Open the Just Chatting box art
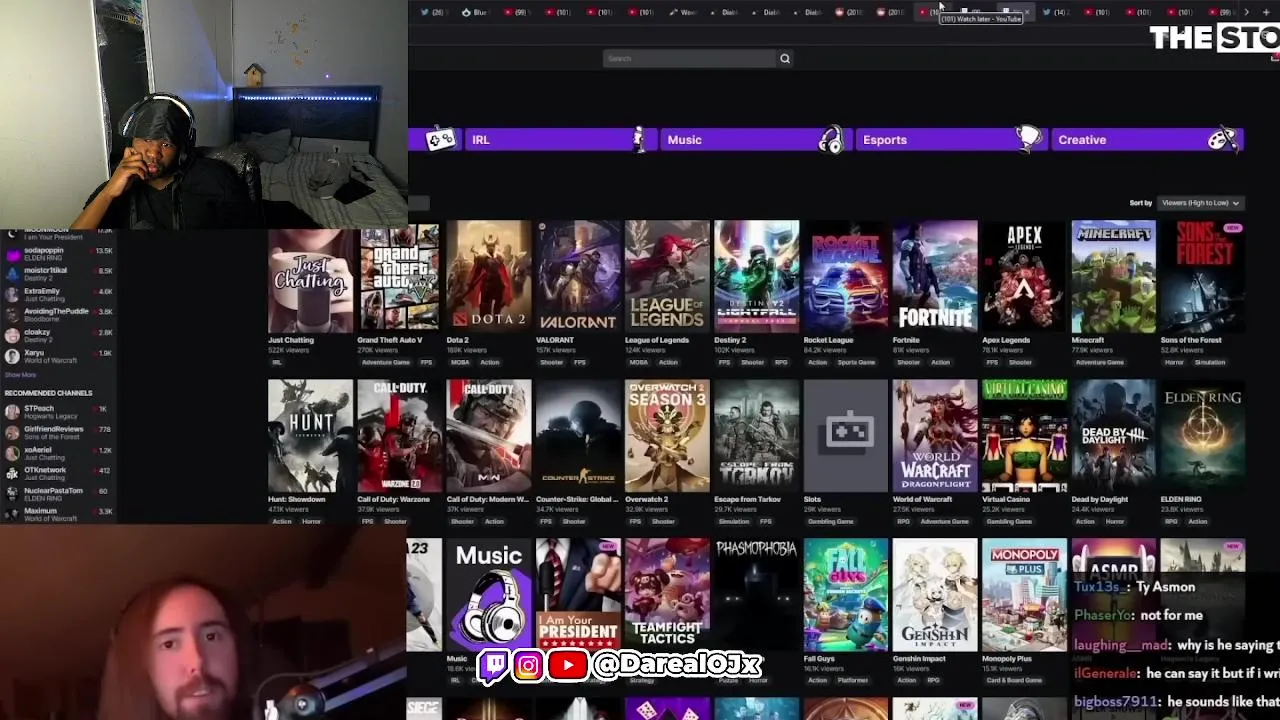This screenshot has height=720, width=1280. (x=310, y=277)
